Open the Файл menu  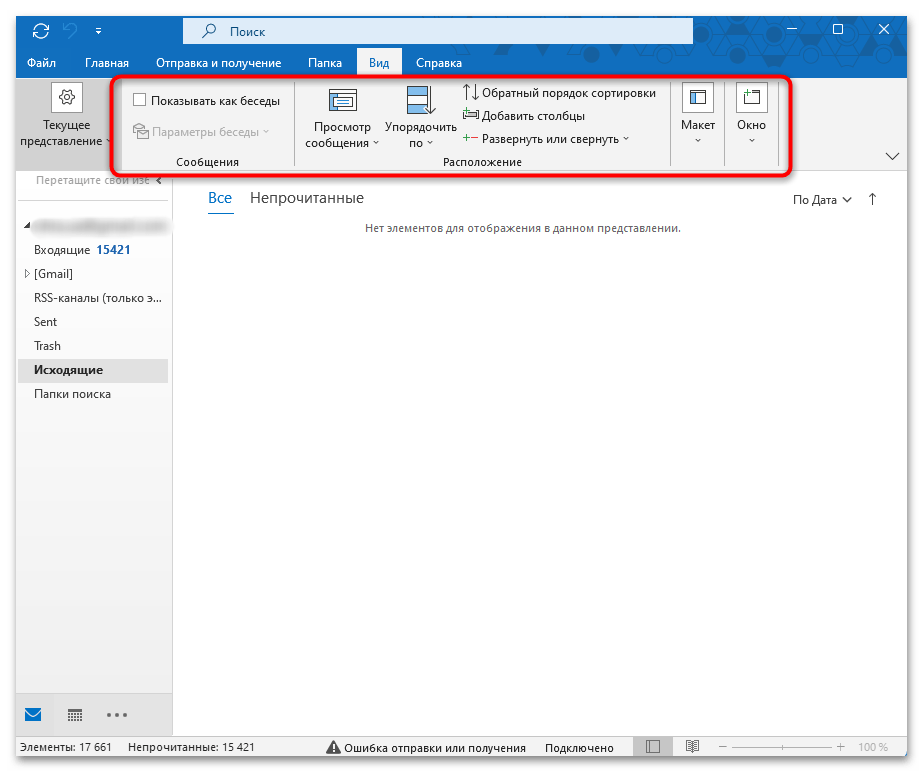41,62
